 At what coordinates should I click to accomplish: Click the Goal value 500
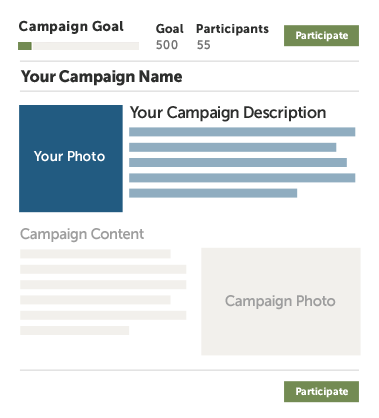point(167,45)
